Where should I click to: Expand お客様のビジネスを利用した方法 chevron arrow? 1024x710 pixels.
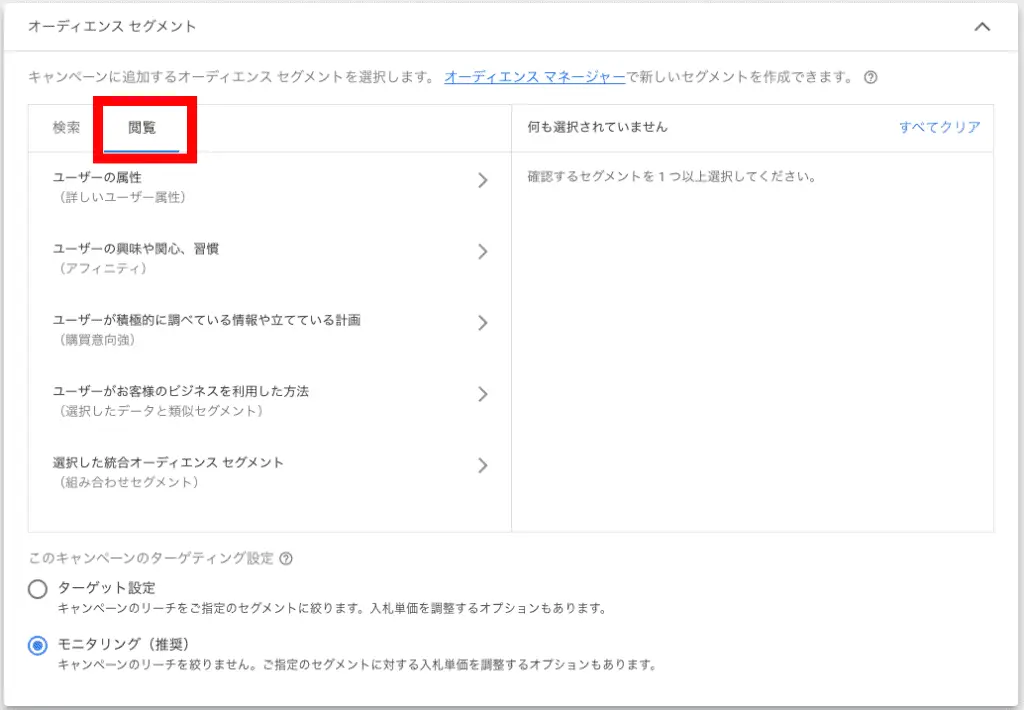click(x=483, y=394)
